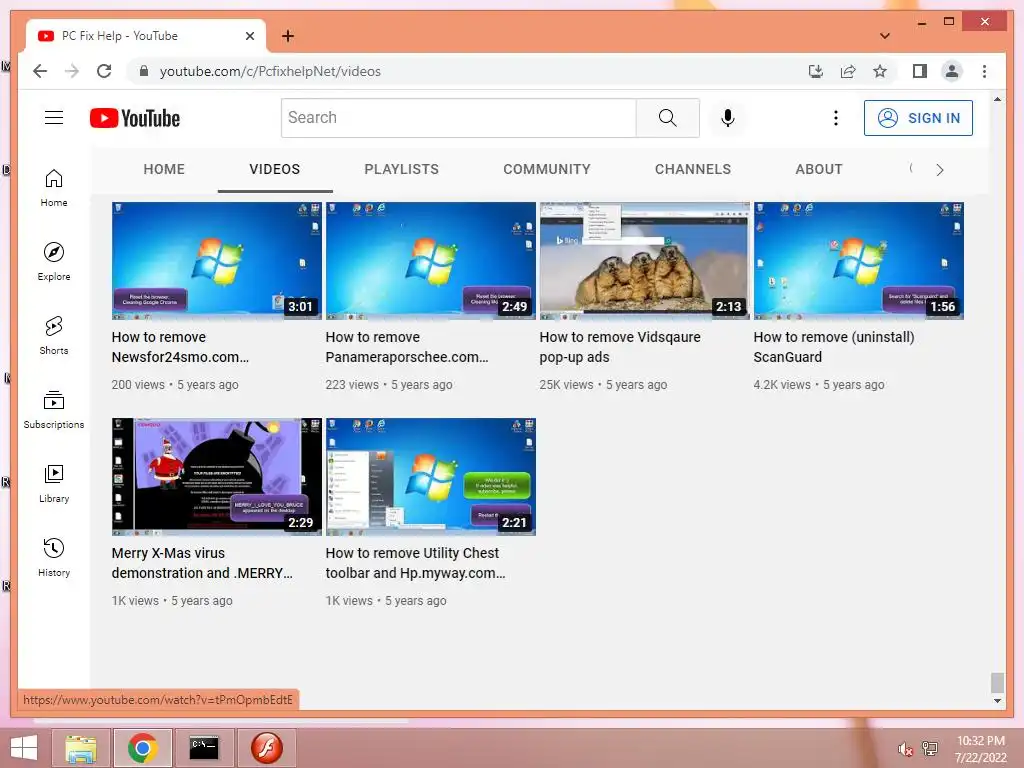Image resolution: width=1024 pixels, height=768 pixels.
Task: Open Explore in the sidebar
Action: point(54,261)
